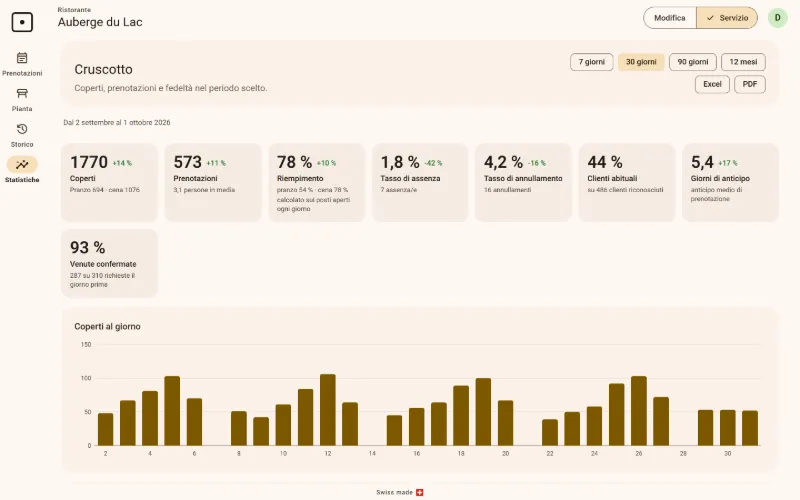Select the 30 giorni period
The width and height of the screenshot is (800, 500).
641,62
